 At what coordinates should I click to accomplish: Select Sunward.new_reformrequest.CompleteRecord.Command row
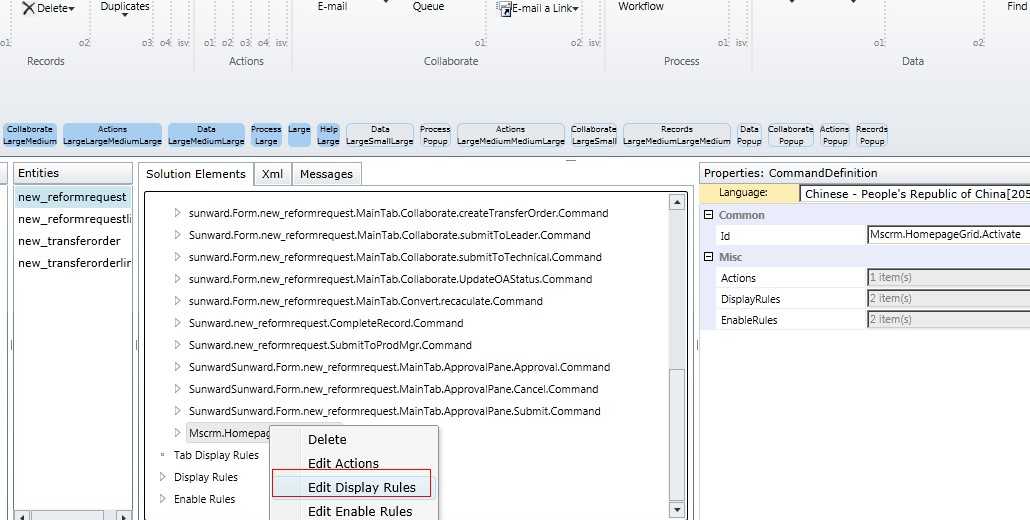(x=326, y=323)
